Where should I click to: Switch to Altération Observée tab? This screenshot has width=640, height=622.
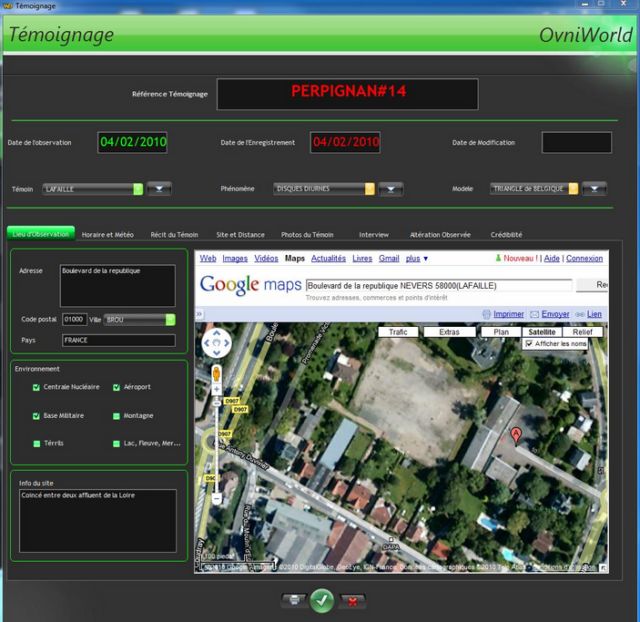(x=440, y=235)
